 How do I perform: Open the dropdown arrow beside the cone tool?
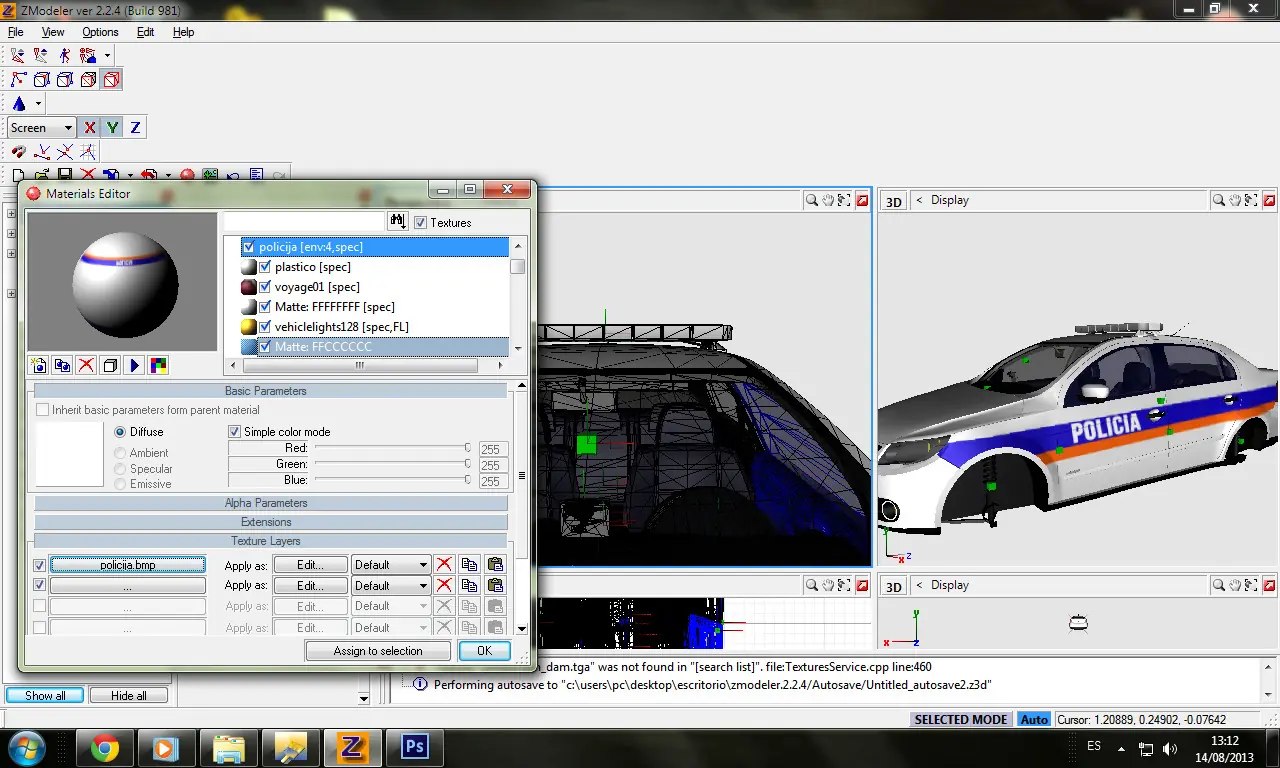pos(38,103)
